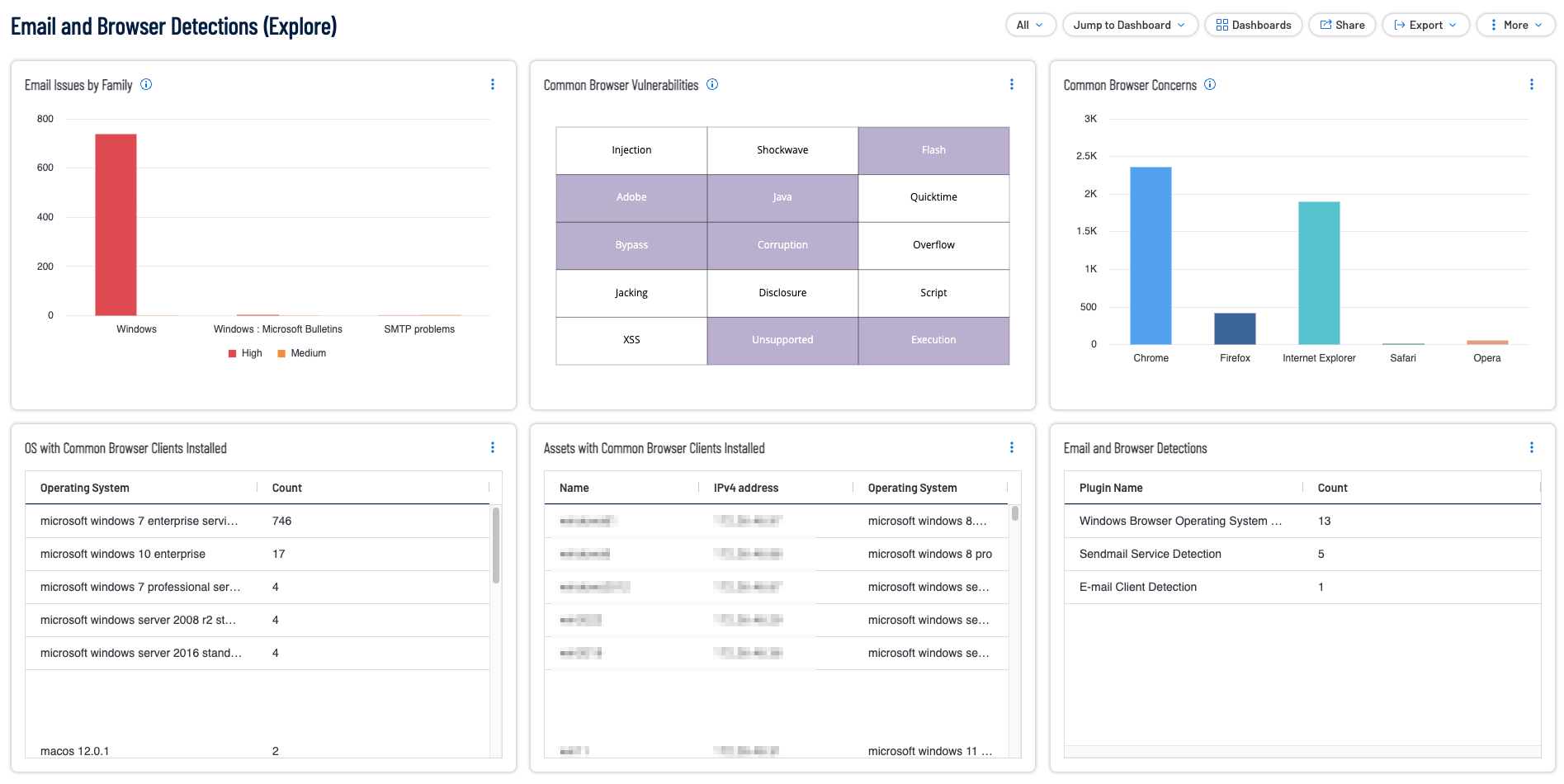Expand the Jump to Dashboard dropdown
1564x784 pixels.
[x=1130, y=25]
